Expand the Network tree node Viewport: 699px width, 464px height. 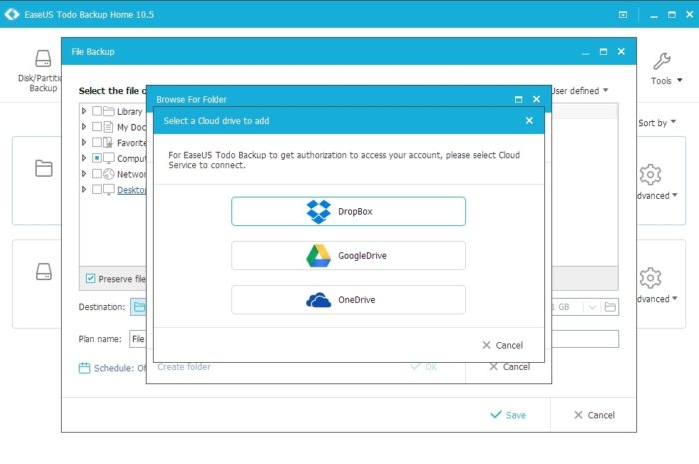point(84,173)
